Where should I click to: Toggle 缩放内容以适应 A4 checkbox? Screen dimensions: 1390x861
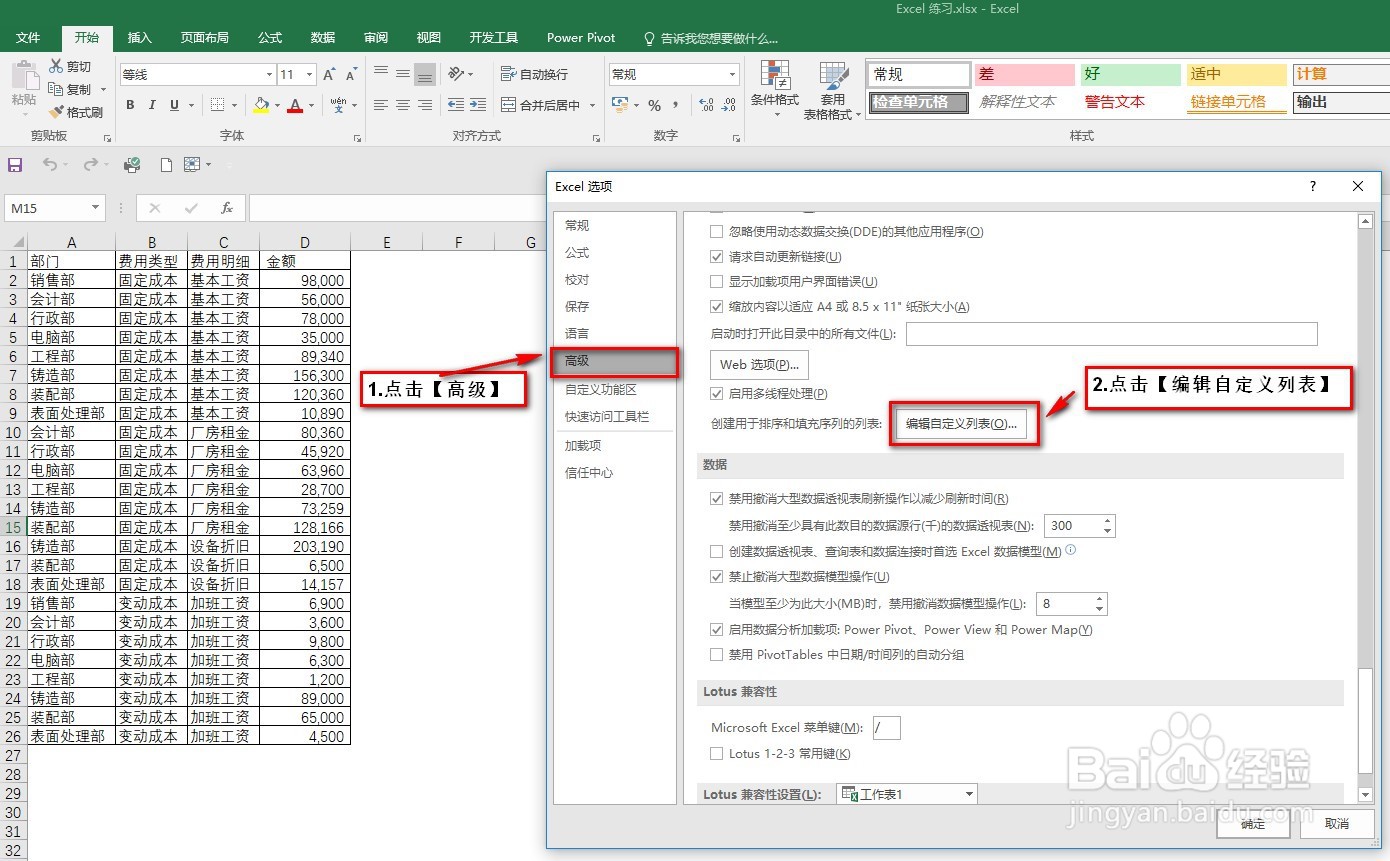click(x=716, y=307)
